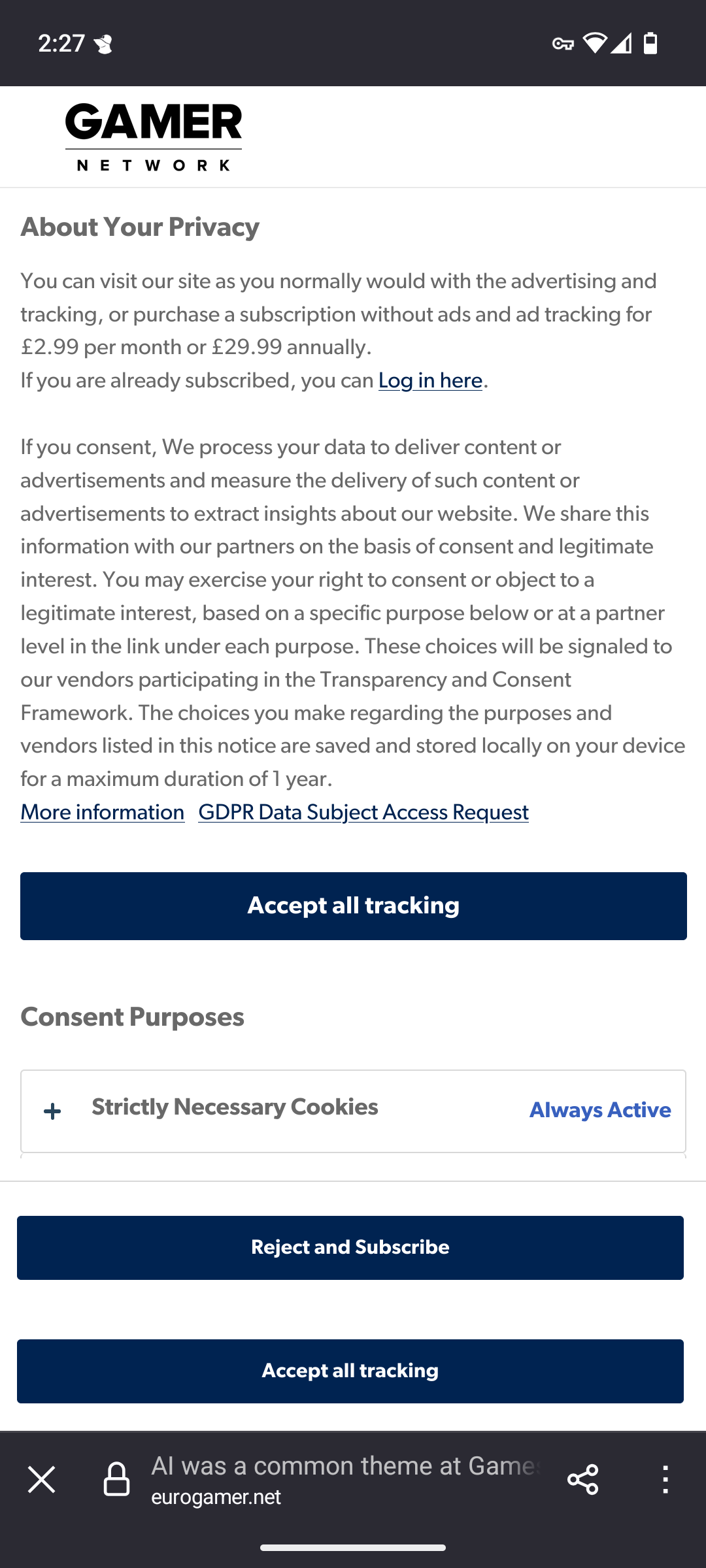Open the three-dot overflow menu
706x1568 pixels.
[665, 1480]
